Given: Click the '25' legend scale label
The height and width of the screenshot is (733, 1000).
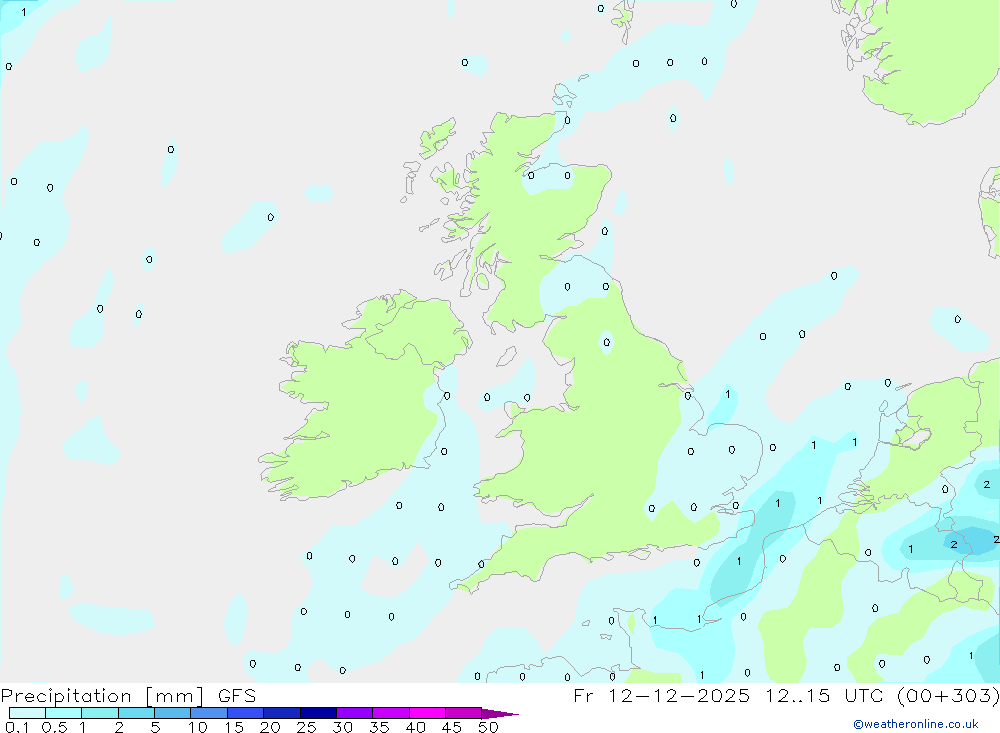Looking at the screenshot, I should pyautogui.click(x=306, y=727).
